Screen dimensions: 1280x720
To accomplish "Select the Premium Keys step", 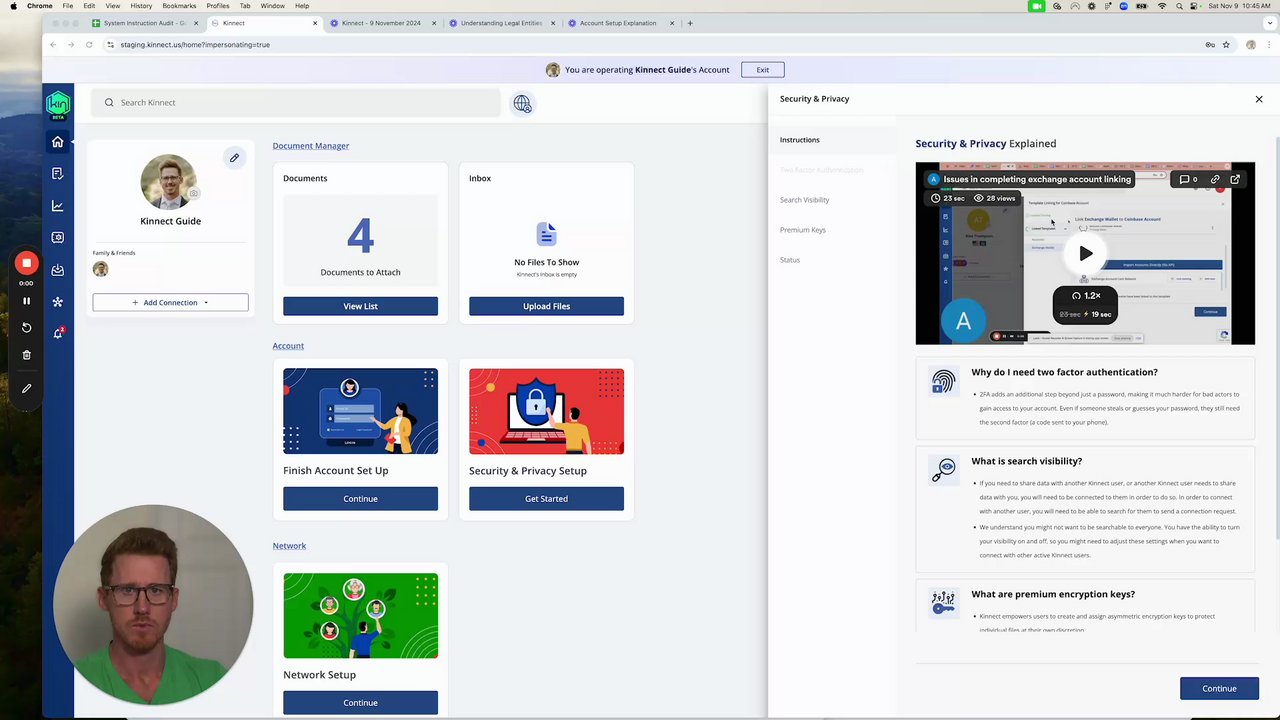I will click(x=803, y=230).
